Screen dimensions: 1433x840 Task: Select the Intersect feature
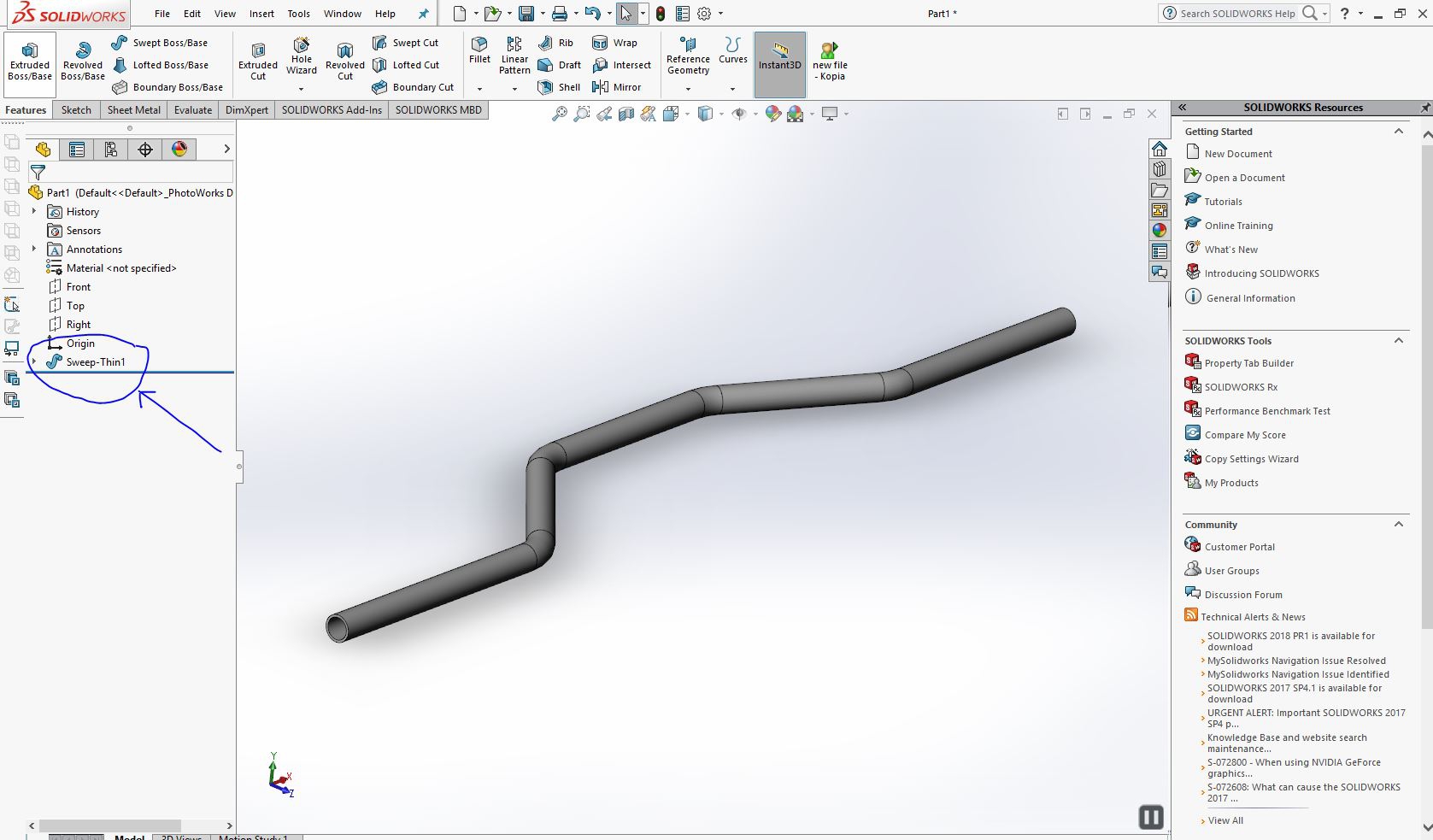(622, 65)
